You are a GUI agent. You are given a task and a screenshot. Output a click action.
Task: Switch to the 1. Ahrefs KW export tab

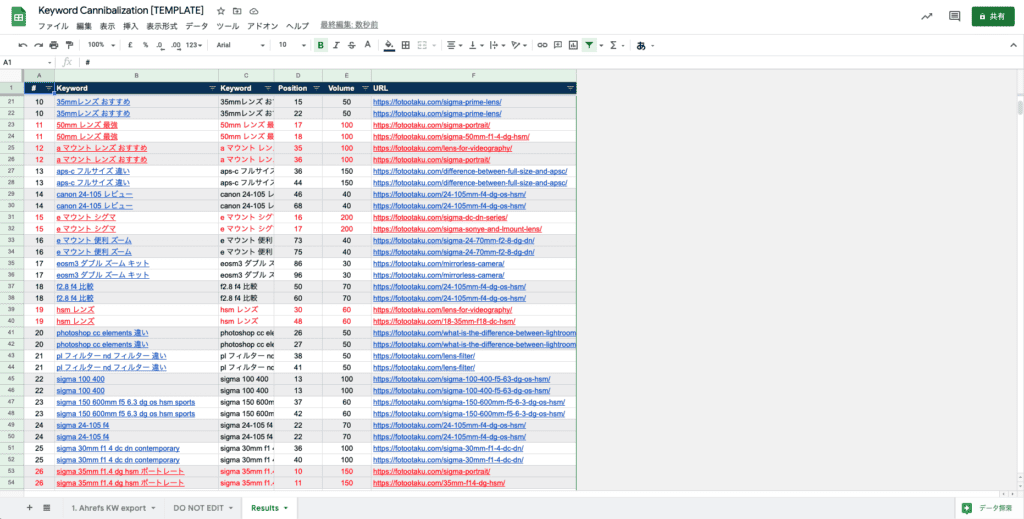click(x=114, y=507)
